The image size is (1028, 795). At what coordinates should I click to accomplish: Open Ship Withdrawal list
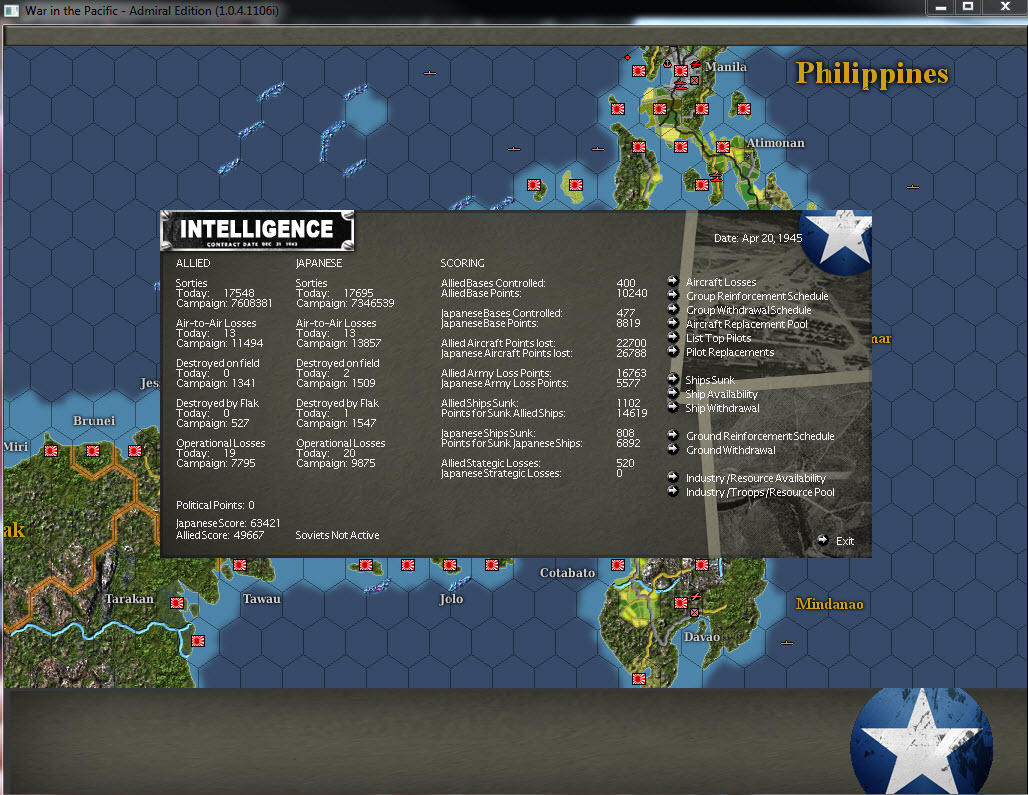click(x=722, y=408)
